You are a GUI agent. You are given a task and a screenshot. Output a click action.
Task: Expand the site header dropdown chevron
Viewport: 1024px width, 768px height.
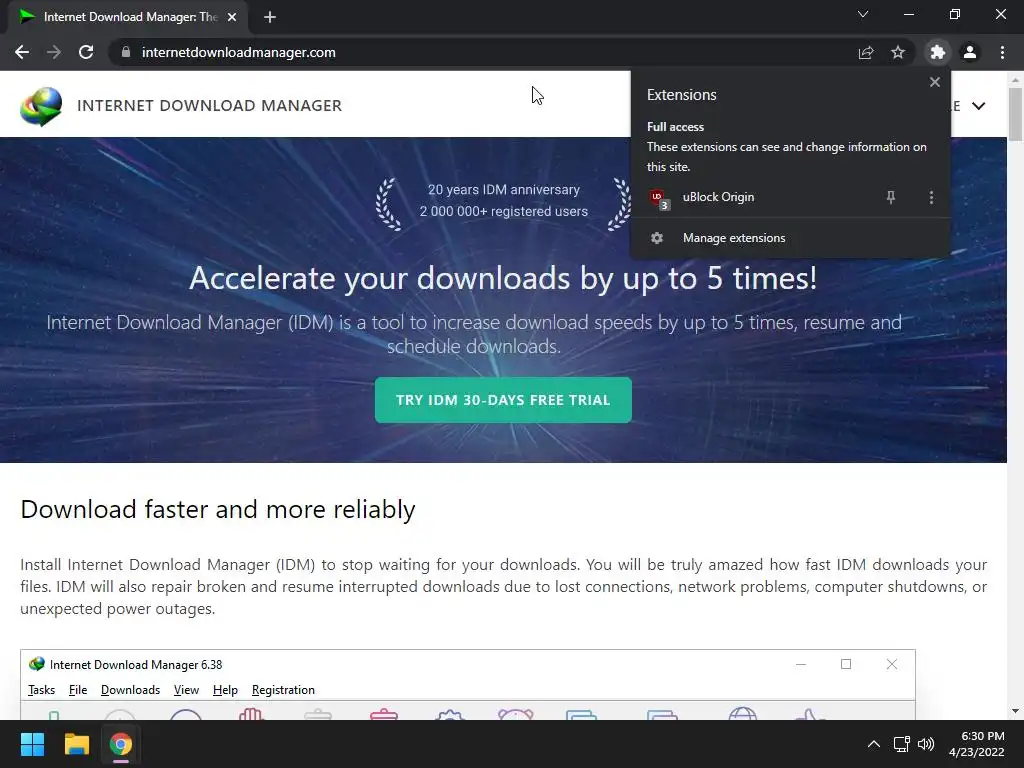978,106
